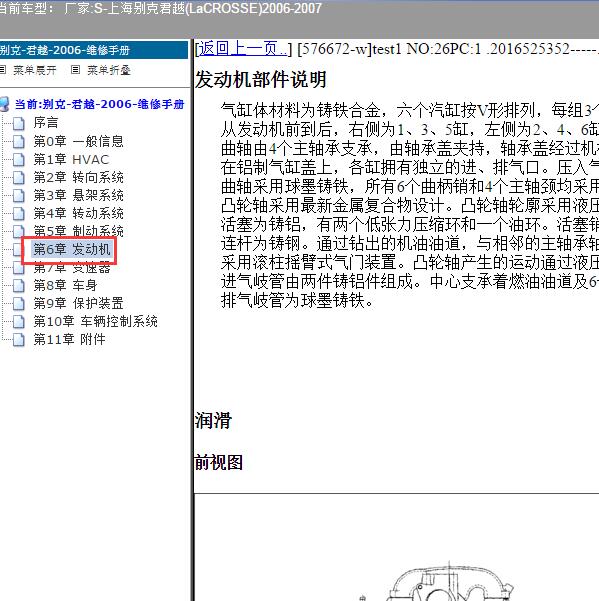Click the page icon next to 第10章 车辆控制系统
This screenshot has width=599, height=601.
click(x=19, y=322)
